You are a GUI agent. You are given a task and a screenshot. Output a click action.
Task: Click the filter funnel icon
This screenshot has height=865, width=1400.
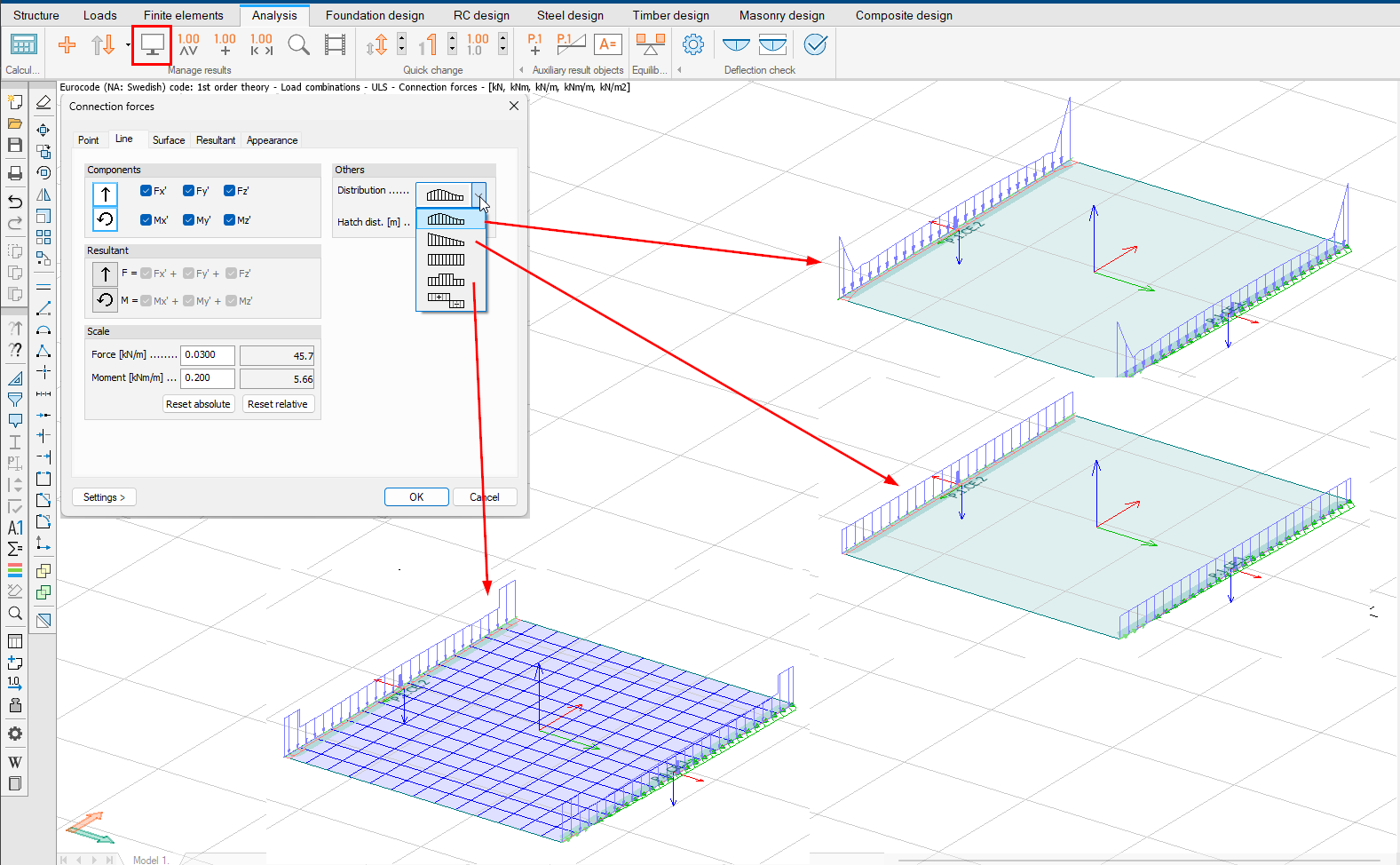click(15, 400)
